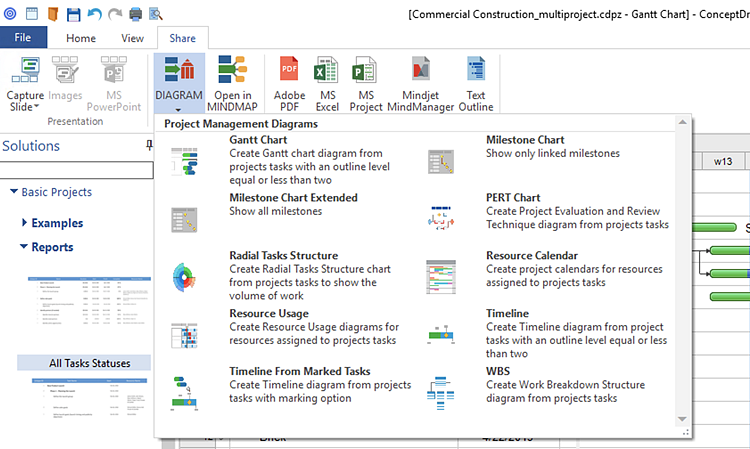Undo the last action

coord(94,14)
